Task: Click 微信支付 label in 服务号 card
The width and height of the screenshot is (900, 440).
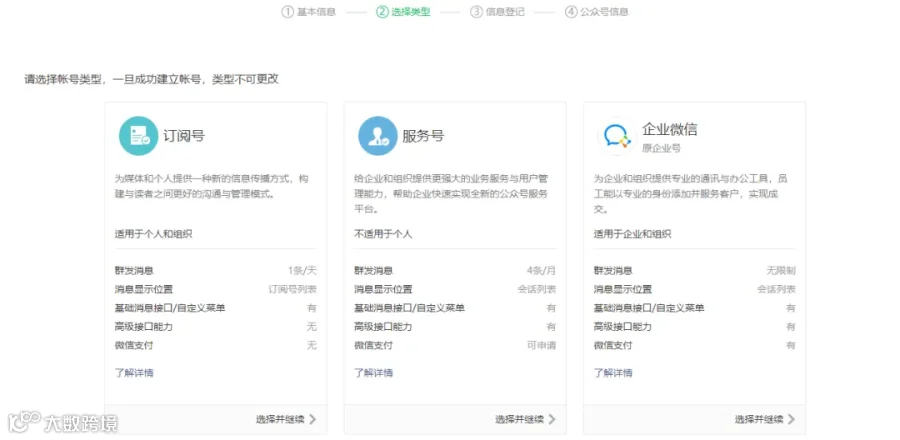Action: pos(373,345)
